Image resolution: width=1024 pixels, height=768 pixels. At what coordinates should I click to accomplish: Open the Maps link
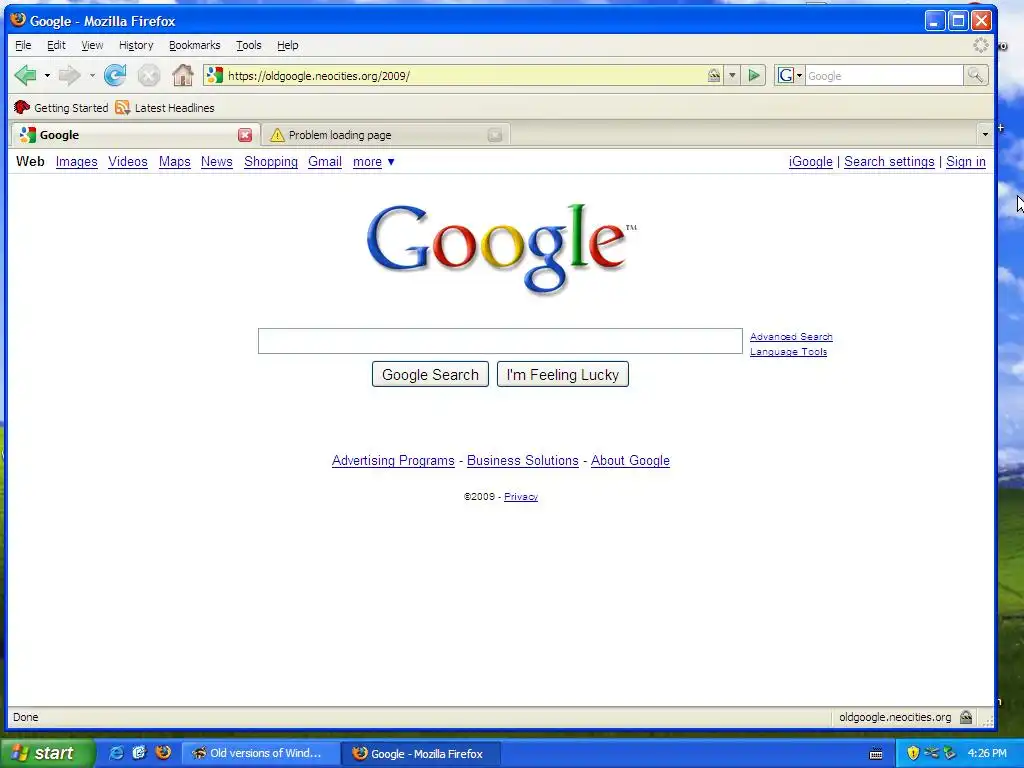[x=175, y=162]
